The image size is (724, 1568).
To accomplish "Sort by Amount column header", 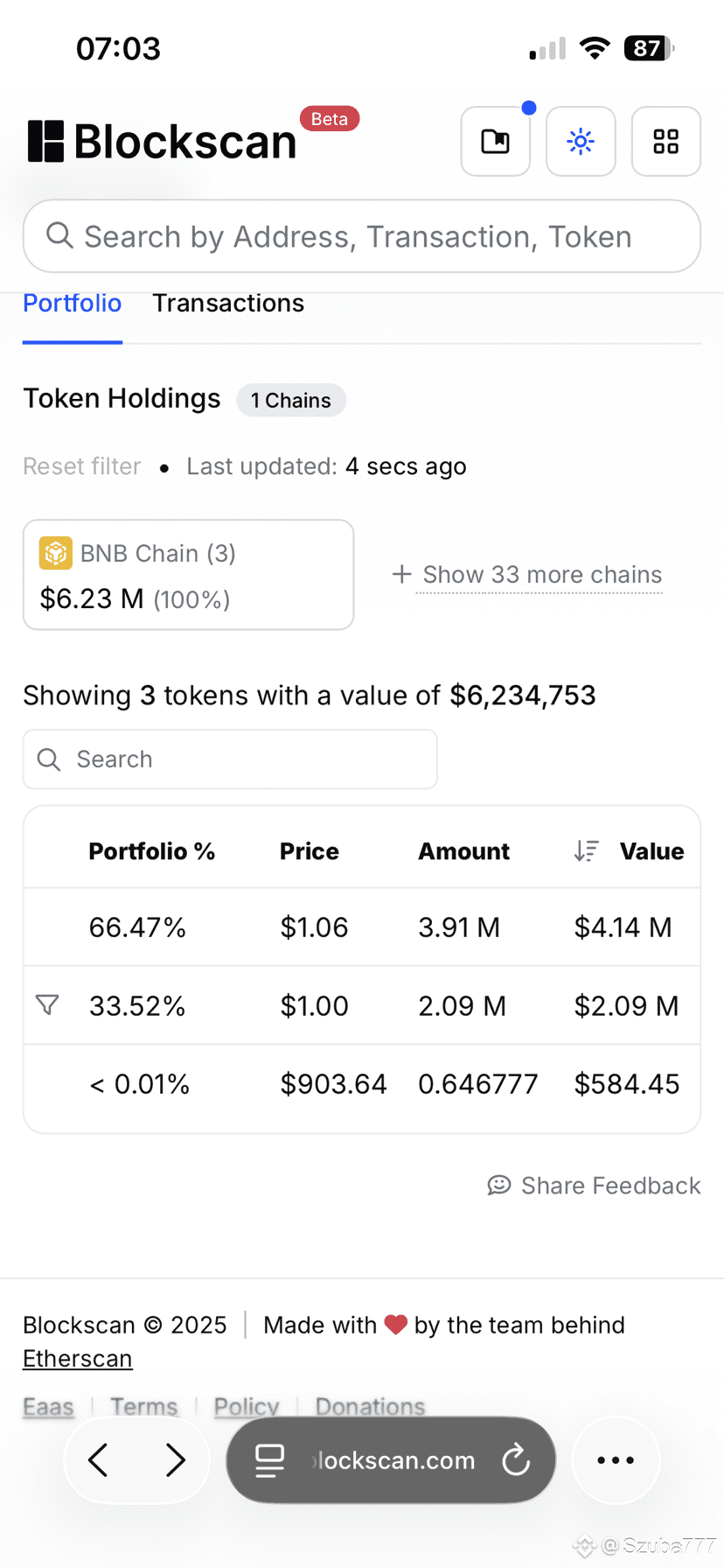I will tap(463, 851).
